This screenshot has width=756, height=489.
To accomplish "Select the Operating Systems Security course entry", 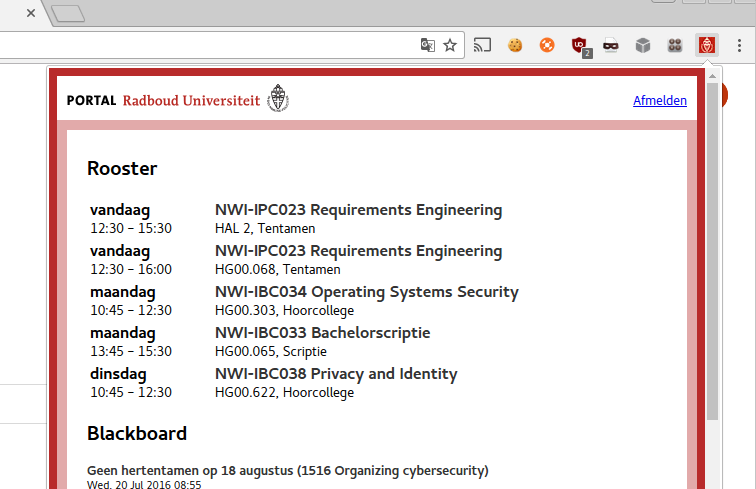I will click(x=366, y=292).
